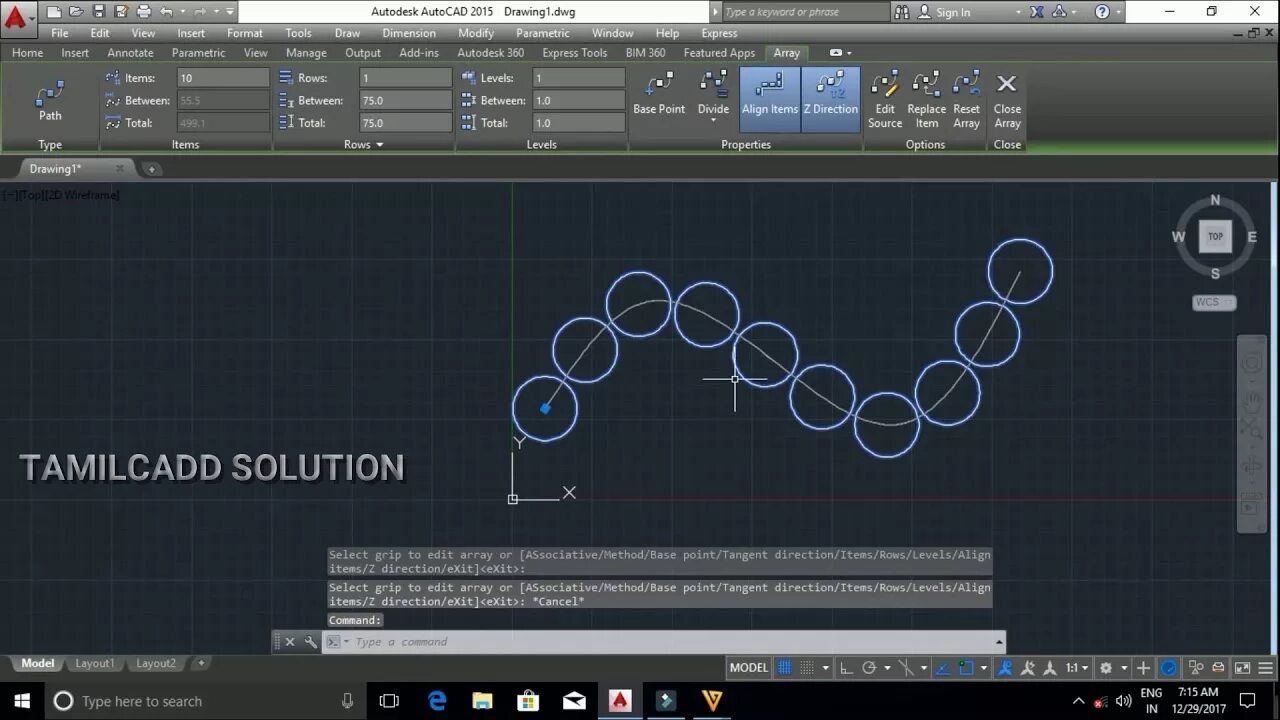This screenshot has height=720, width=1280.
Task: Toggle Ortho mode in the status bar
Action: pyautogui.click(x=847, y=668)
